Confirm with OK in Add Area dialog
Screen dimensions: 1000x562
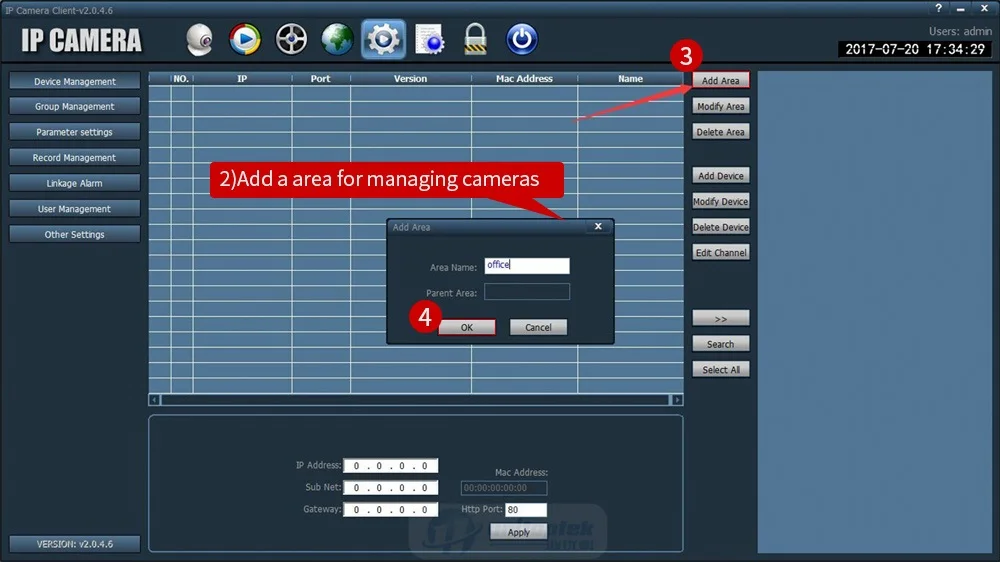[x=467, y=327]
